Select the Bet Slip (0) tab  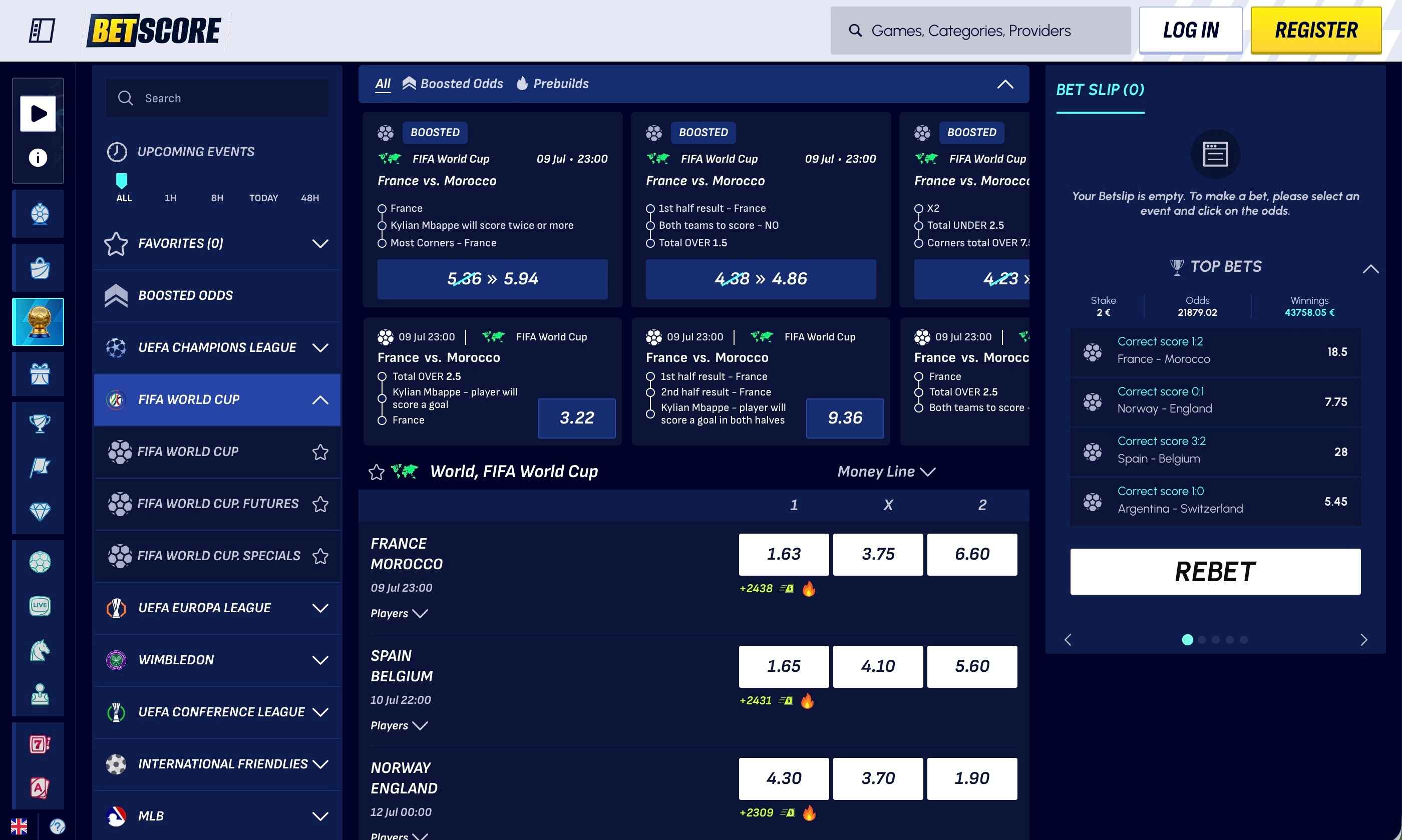click(1100, 90)
